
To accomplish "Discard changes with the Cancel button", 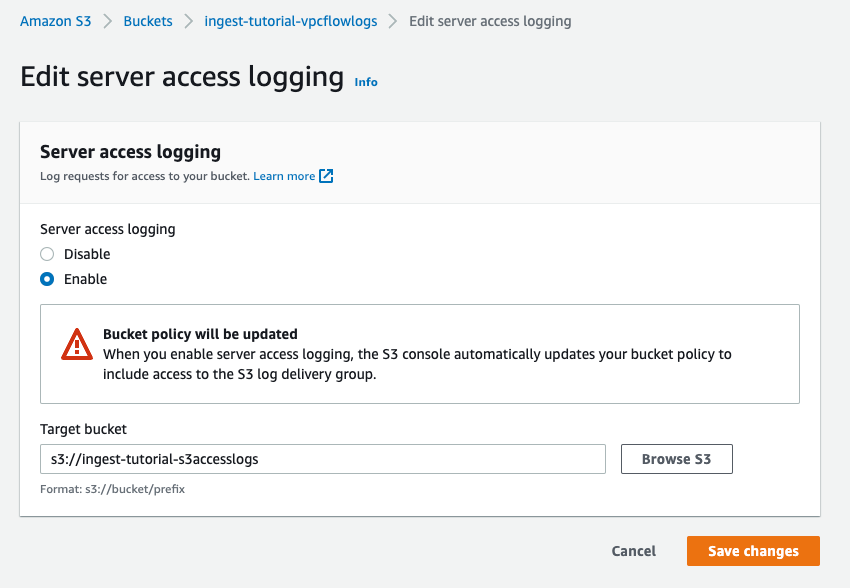I will click(x=633, y=551).
